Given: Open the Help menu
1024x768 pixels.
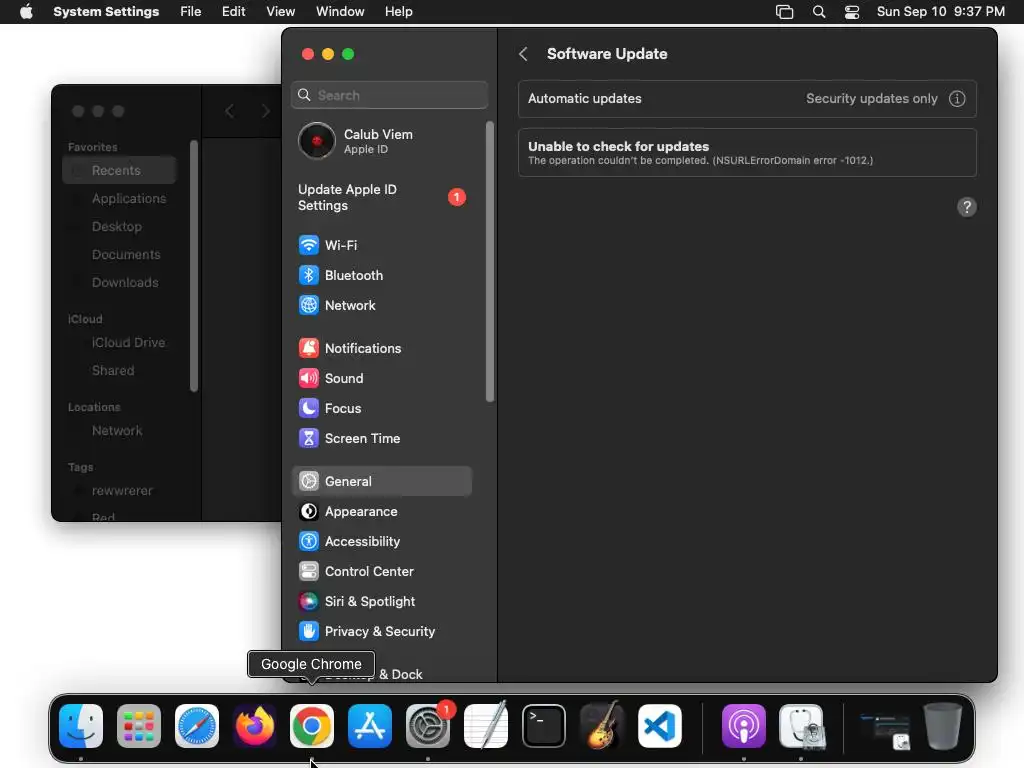Looking at the screenshot, I should tap(398, 12).
